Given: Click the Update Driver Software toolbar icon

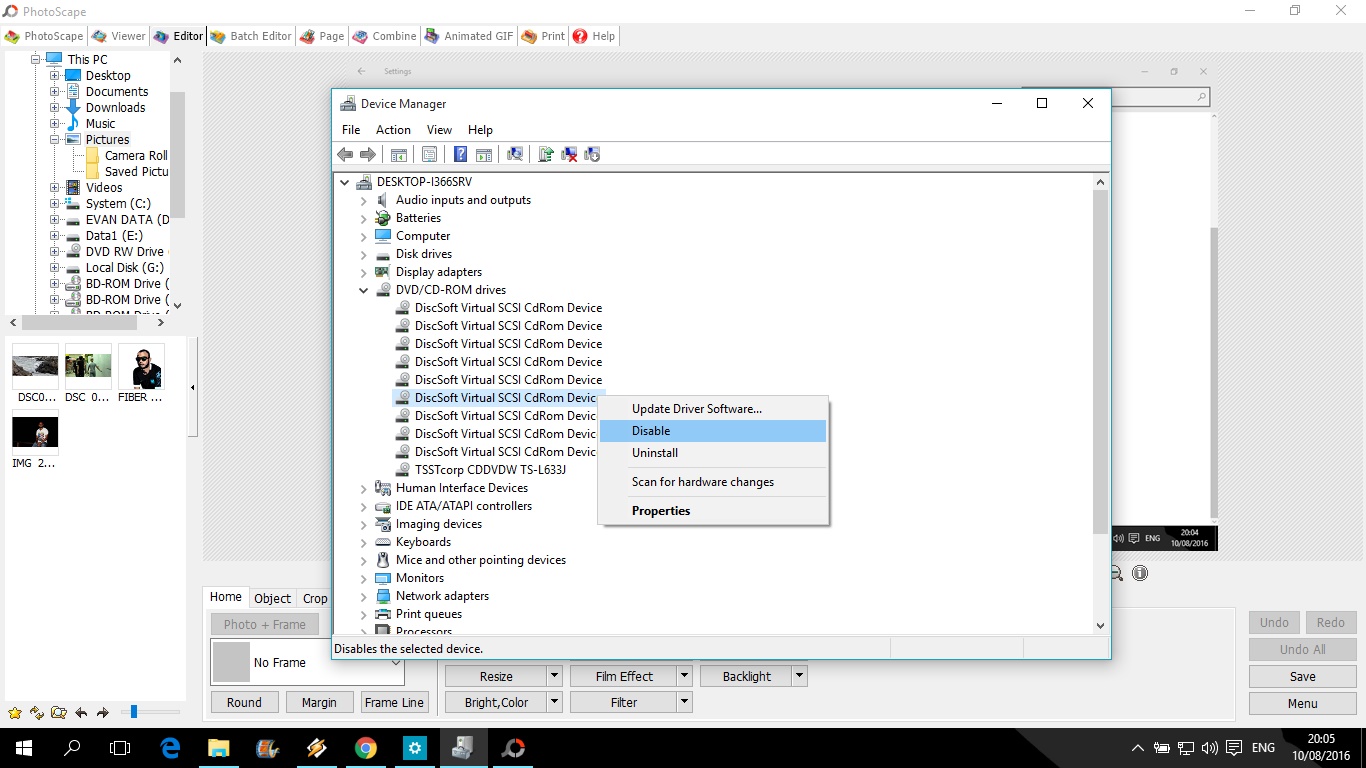Looking at the screenshot, I should (544, 154).
